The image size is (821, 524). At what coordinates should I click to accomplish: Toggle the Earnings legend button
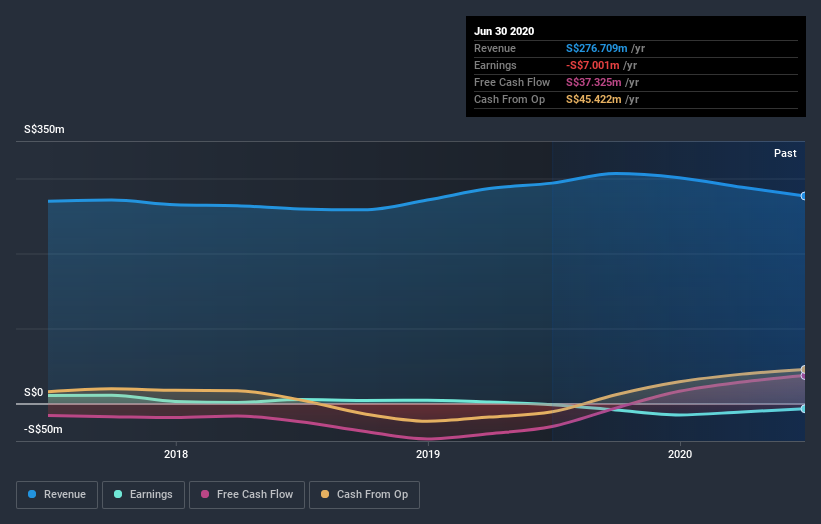143,495
